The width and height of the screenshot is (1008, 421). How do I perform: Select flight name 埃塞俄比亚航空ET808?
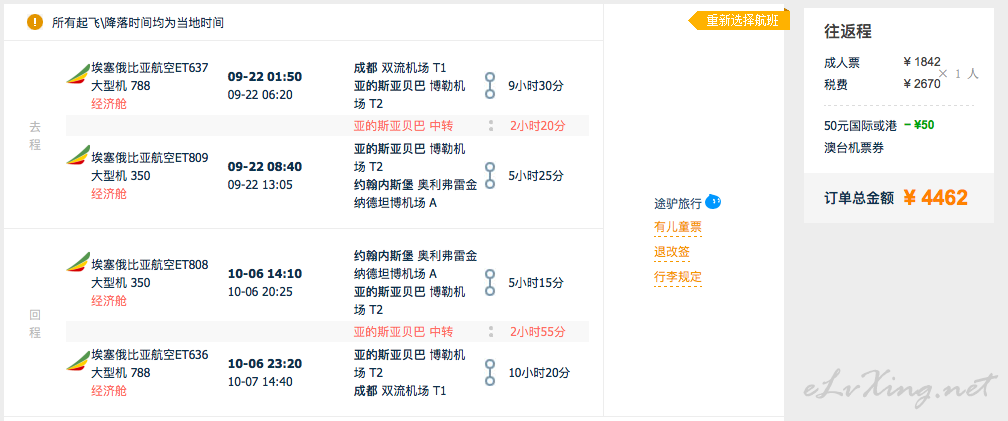click(150, 265)
